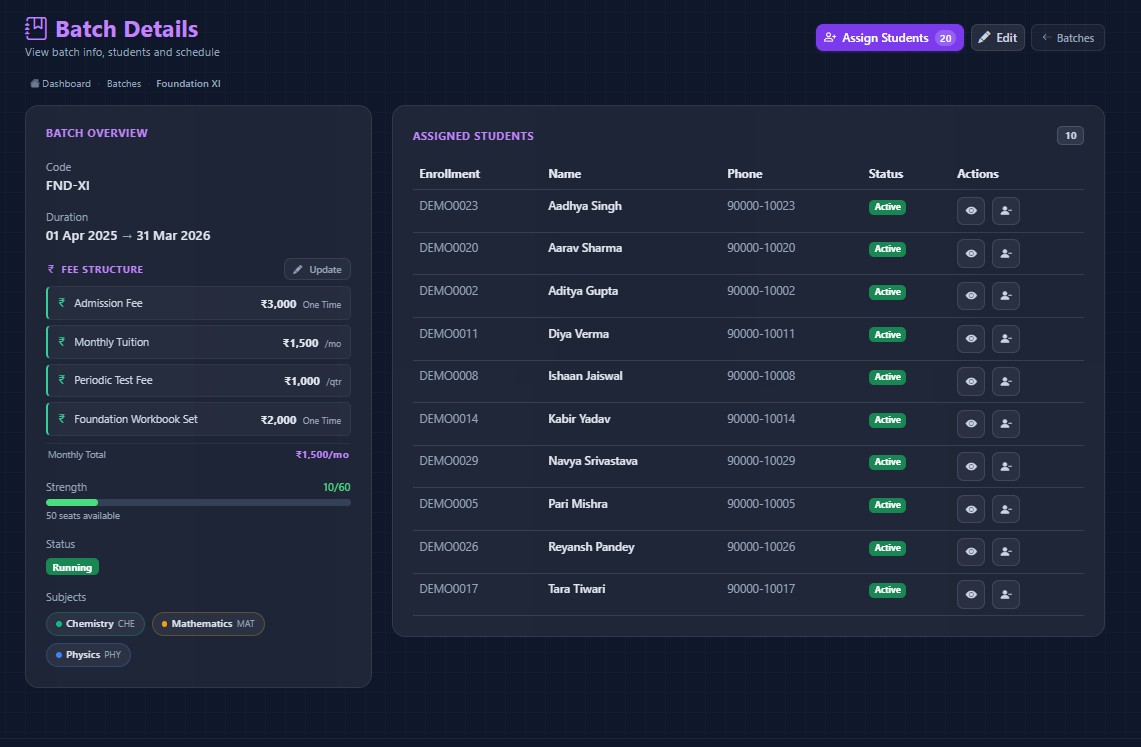Click the Running status badge
The height and width of the screenshot is (747, 1141).
[x=72, y=567]
